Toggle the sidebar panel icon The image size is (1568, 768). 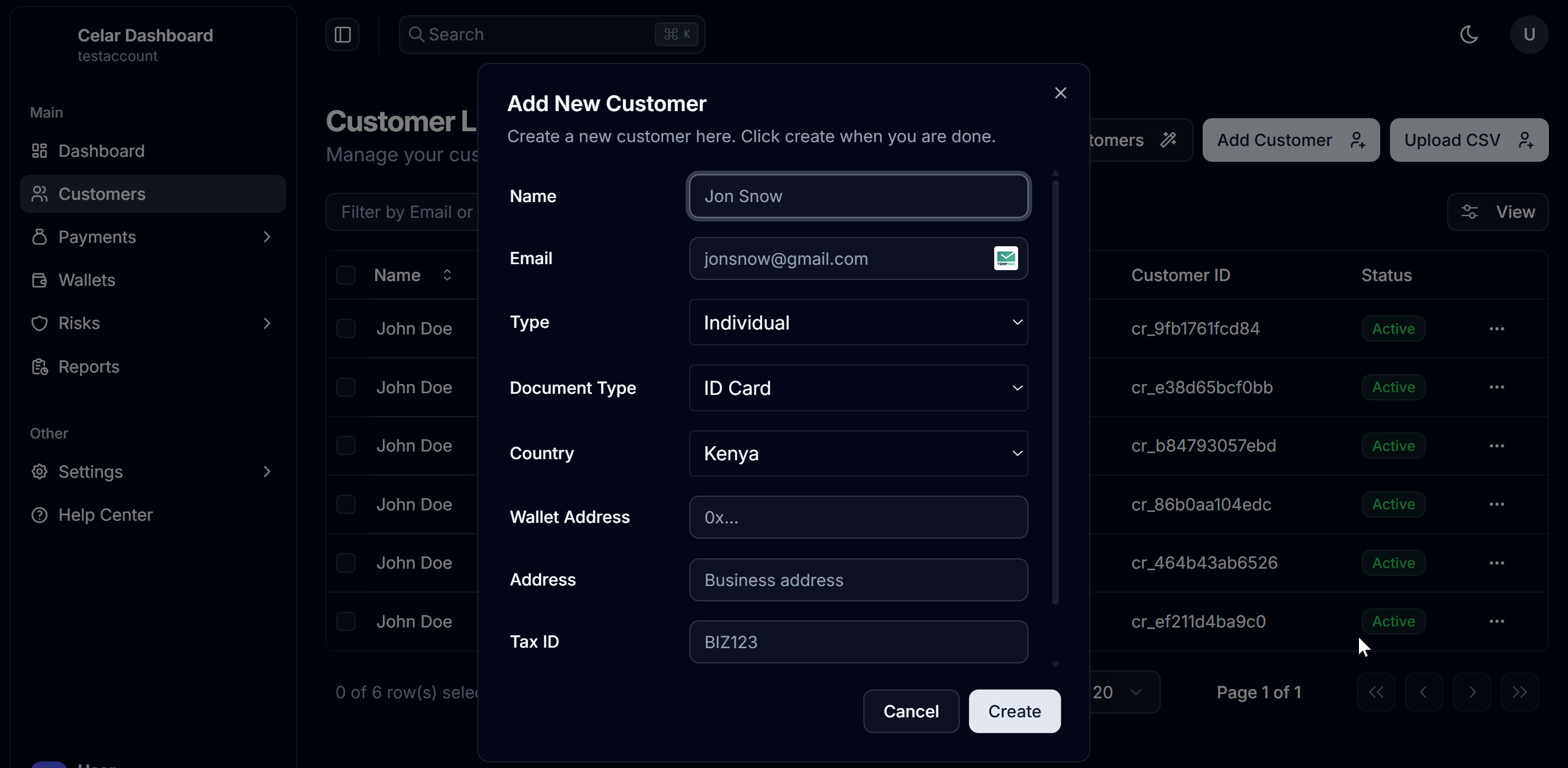point(342,35)
